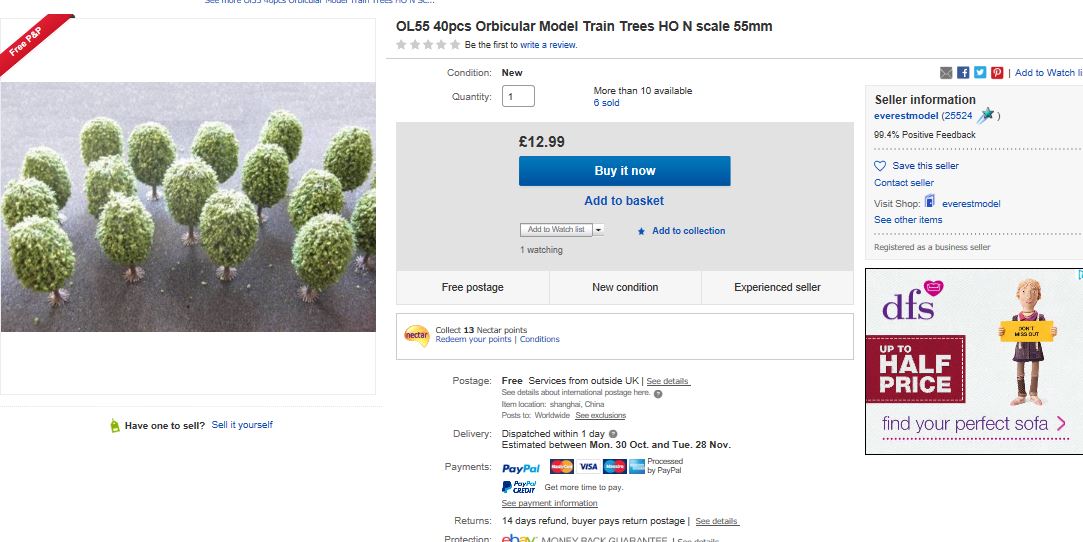Image resolution: width=1083 pixels, height=542 pixels.
Task: Open the '6 sold' link
Action: 606,103
